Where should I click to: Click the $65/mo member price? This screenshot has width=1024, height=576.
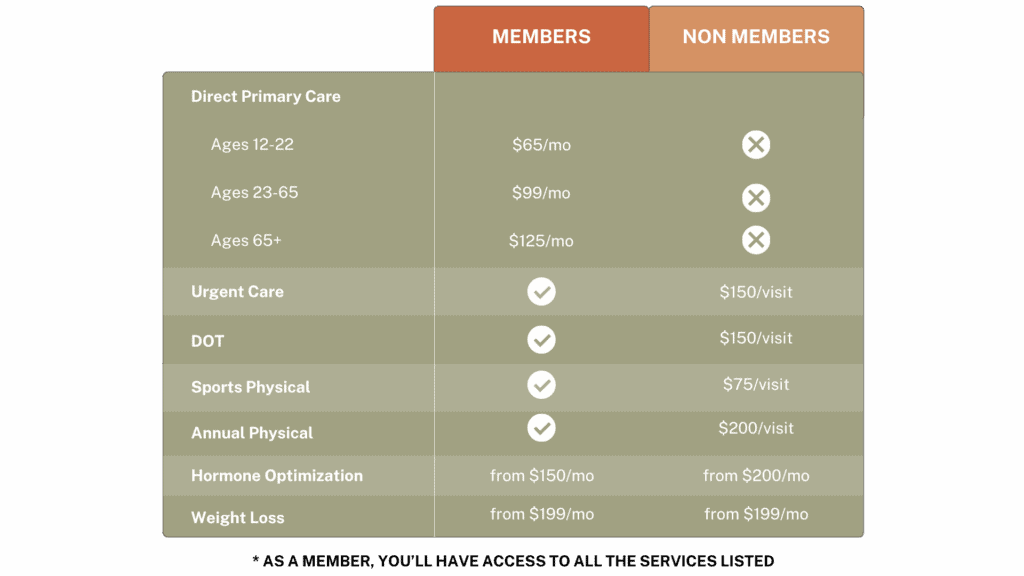click(541, 145)
